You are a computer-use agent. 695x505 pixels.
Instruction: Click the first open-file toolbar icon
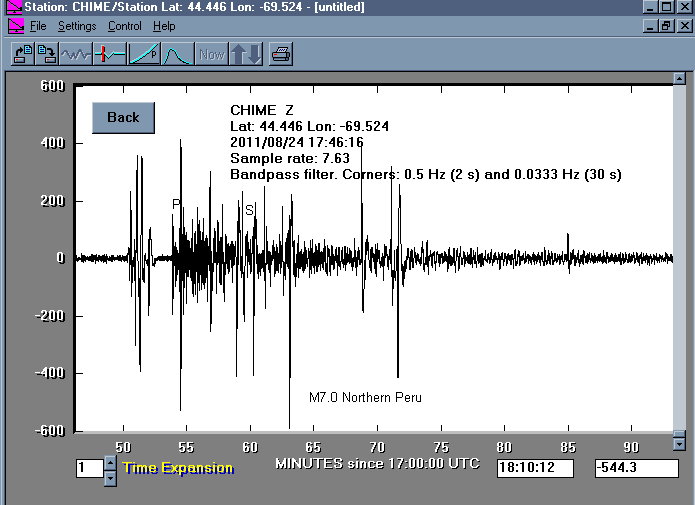coord(23,54)
